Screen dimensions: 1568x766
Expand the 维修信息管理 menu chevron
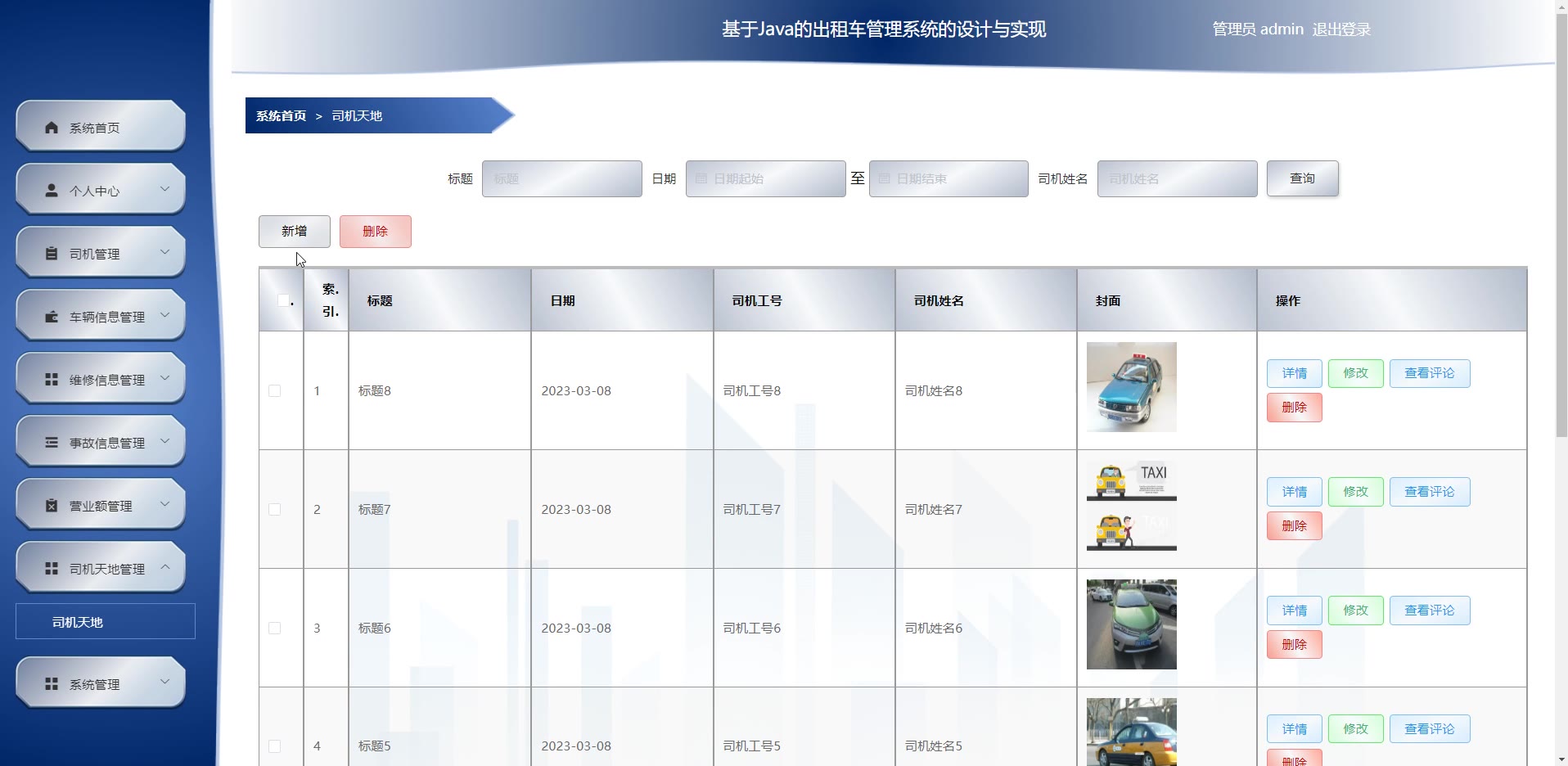(165, 378)
